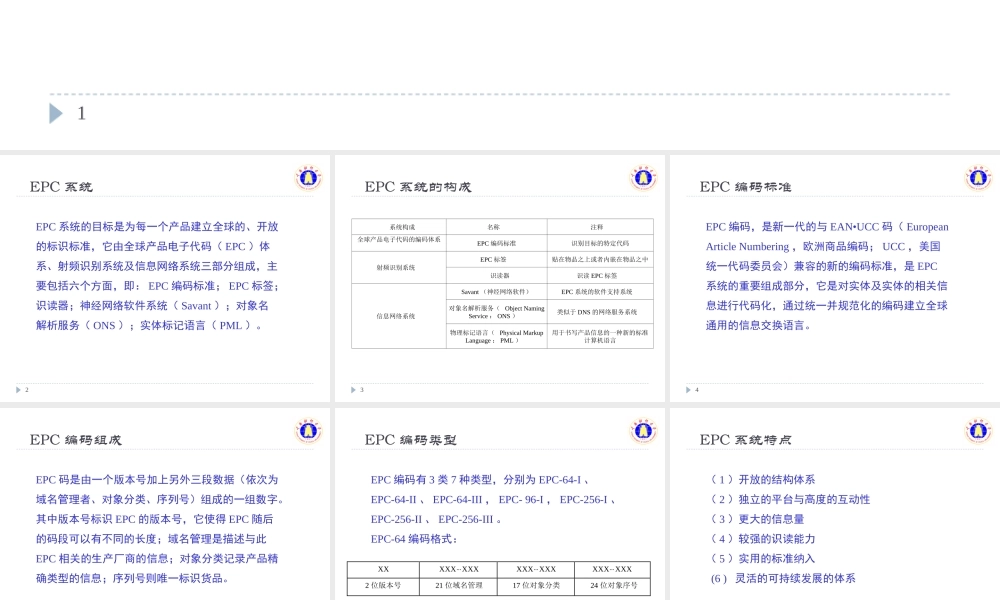Click the arrow marker beside page number 3
Viewport: 1000px width, 600px height.
tap(351, 390)
